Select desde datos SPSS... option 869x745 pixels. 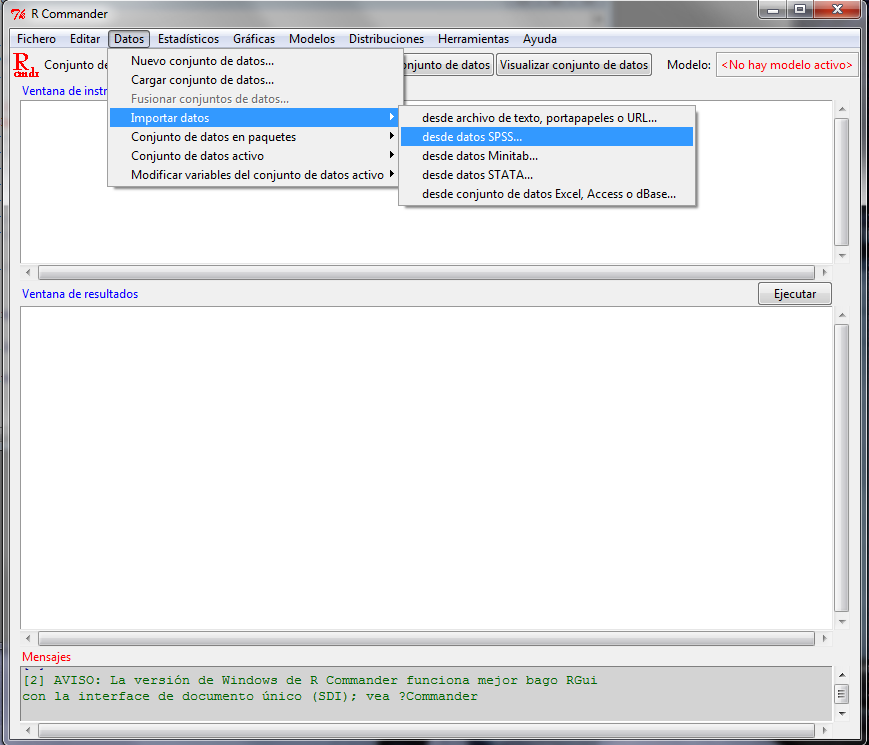pos(547,137)
